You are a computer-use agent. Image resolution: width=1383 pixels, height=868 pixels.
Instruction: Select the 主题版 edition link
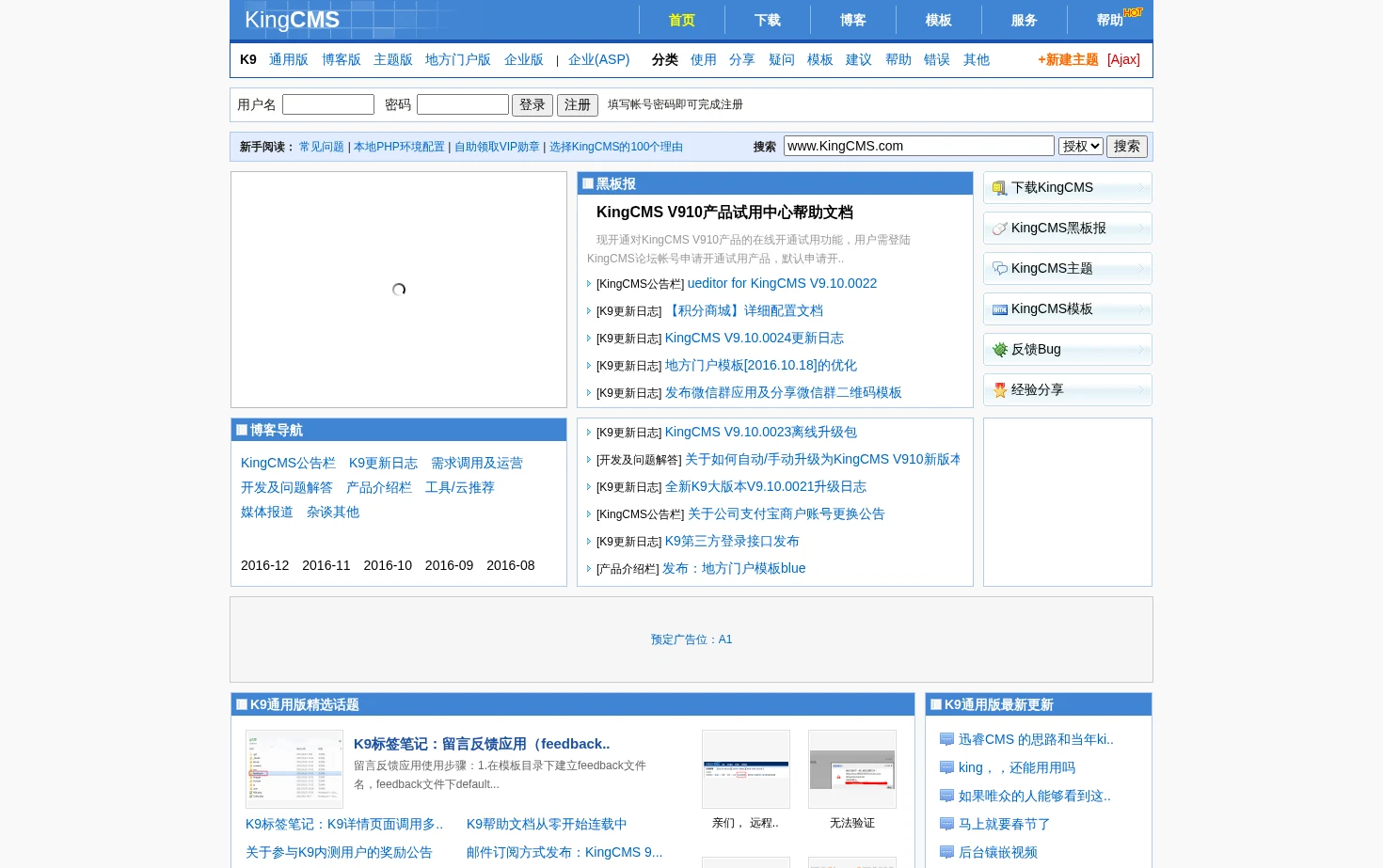(x=393, y=59)
